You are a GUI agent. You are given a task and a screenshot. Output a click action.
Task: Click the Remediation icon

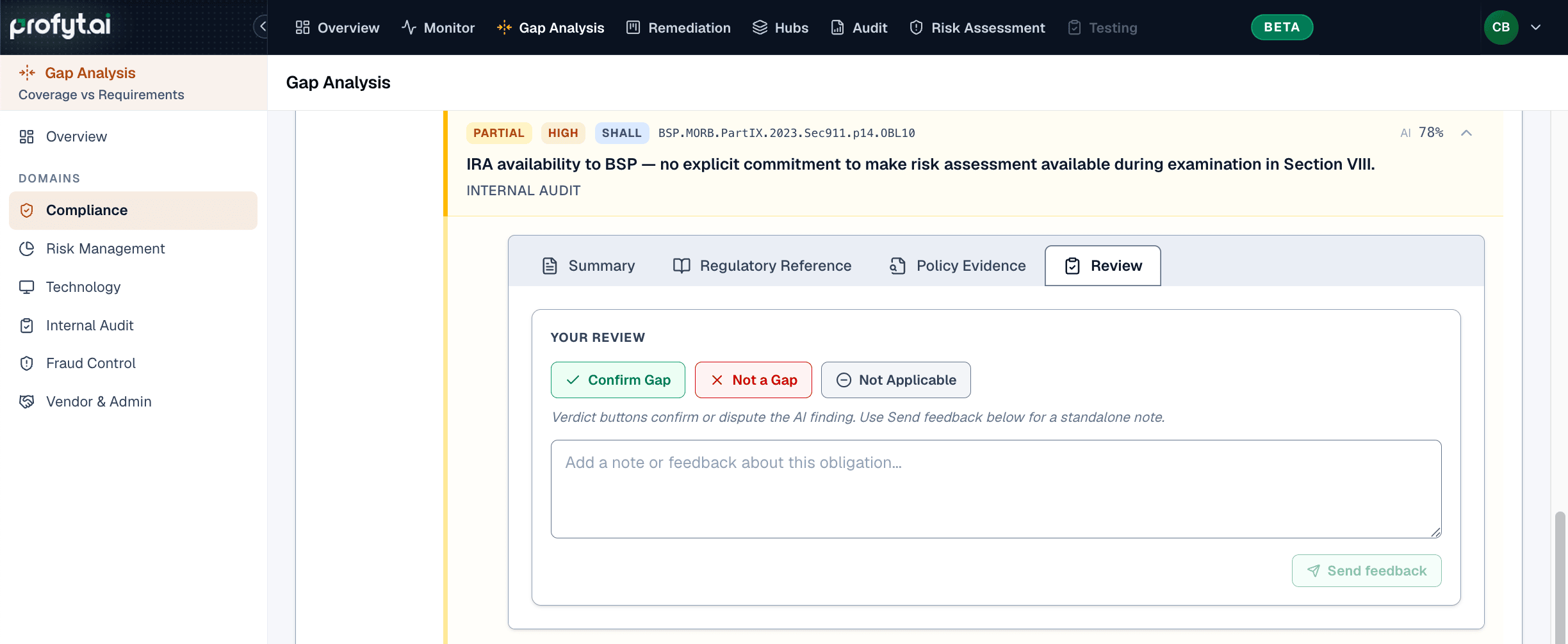coord(633,28)
